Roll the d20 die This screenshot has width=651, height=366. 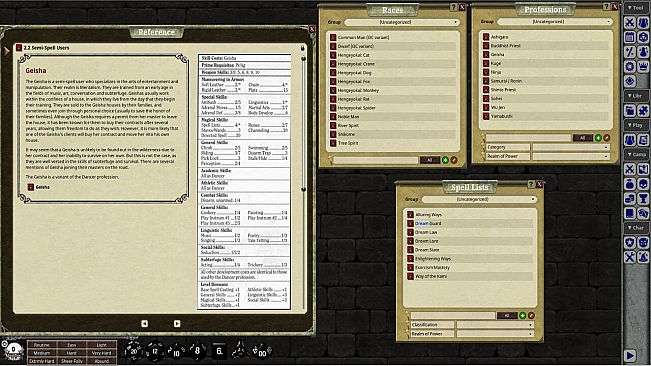133,351
